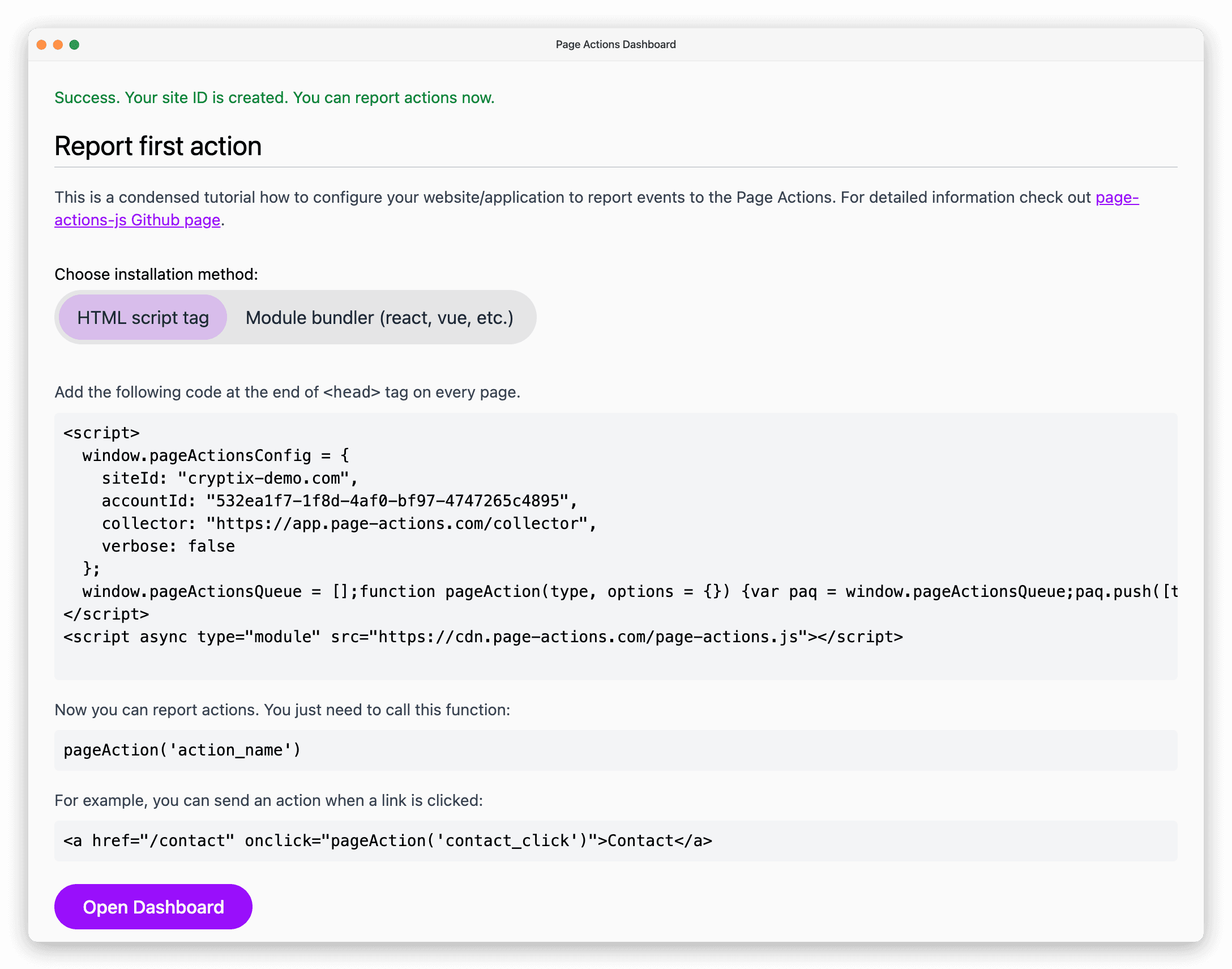Click the "verbose: false" code line

[x=168, y=547]
